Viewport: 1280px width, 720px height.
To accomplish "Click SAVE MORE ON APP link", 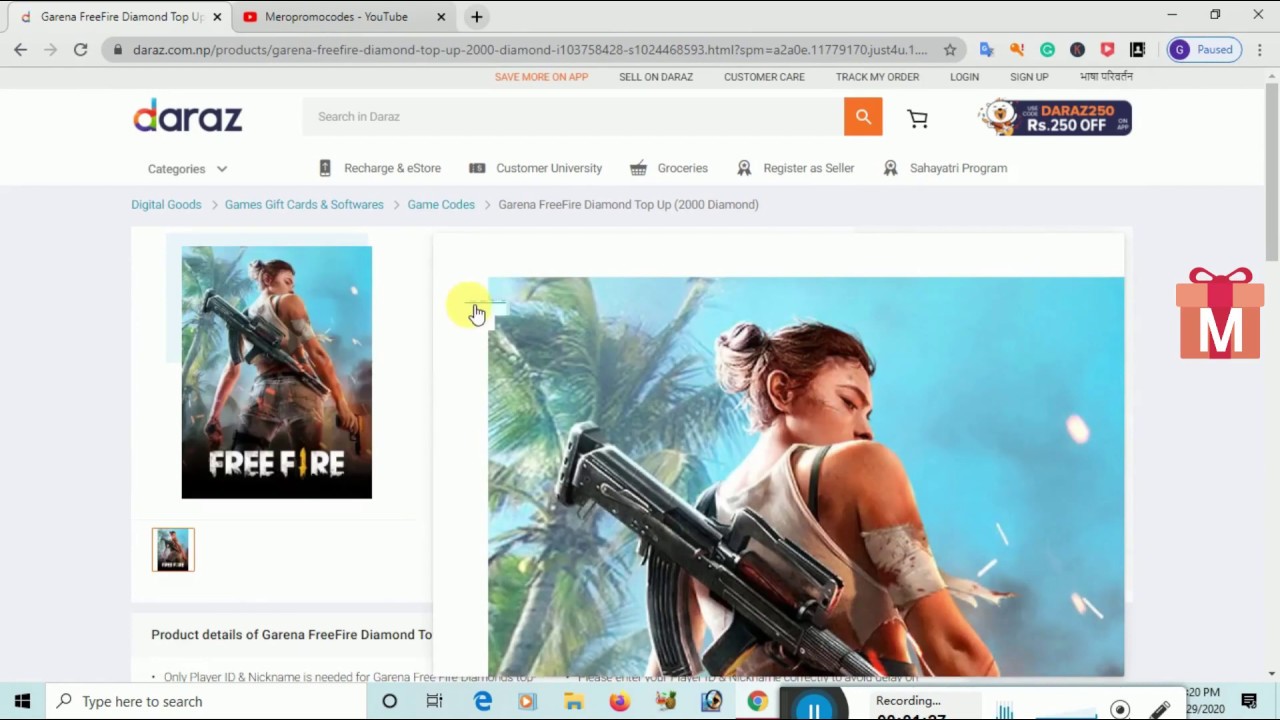I will click(541, 77).
